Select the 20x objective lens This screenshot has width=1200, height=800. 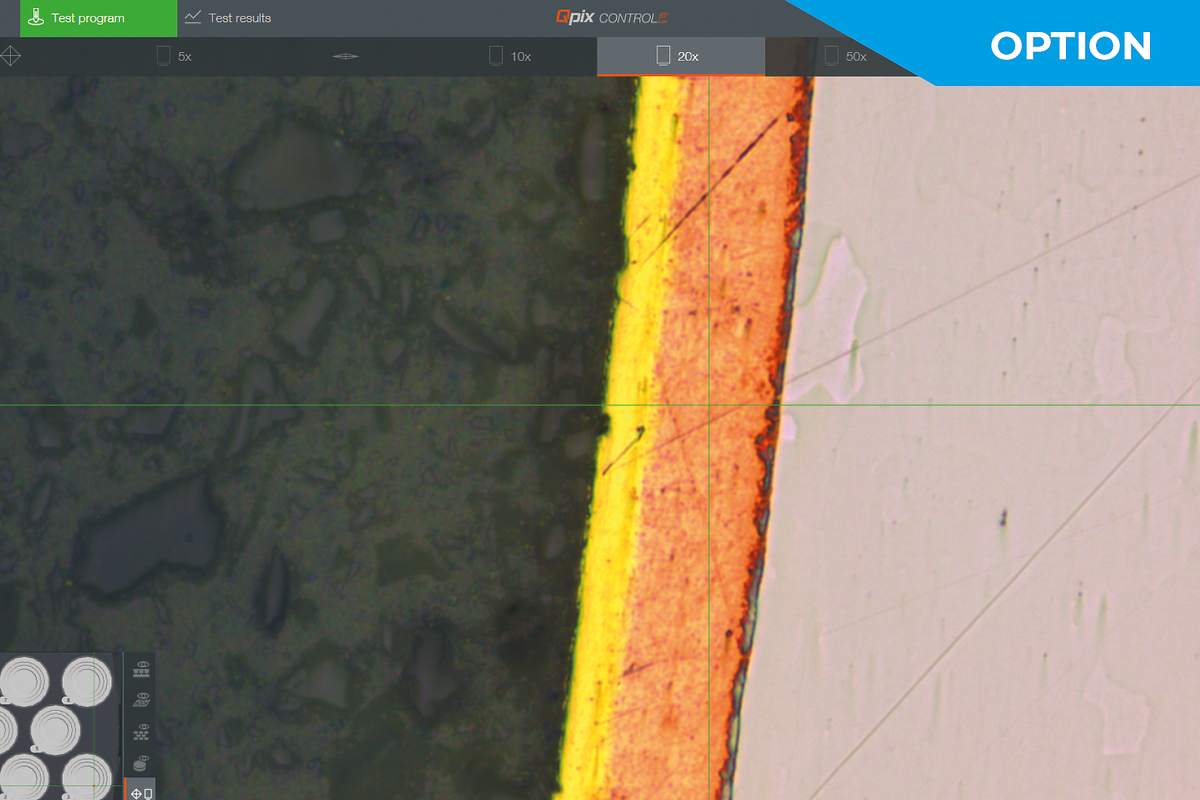click(678, 57)
